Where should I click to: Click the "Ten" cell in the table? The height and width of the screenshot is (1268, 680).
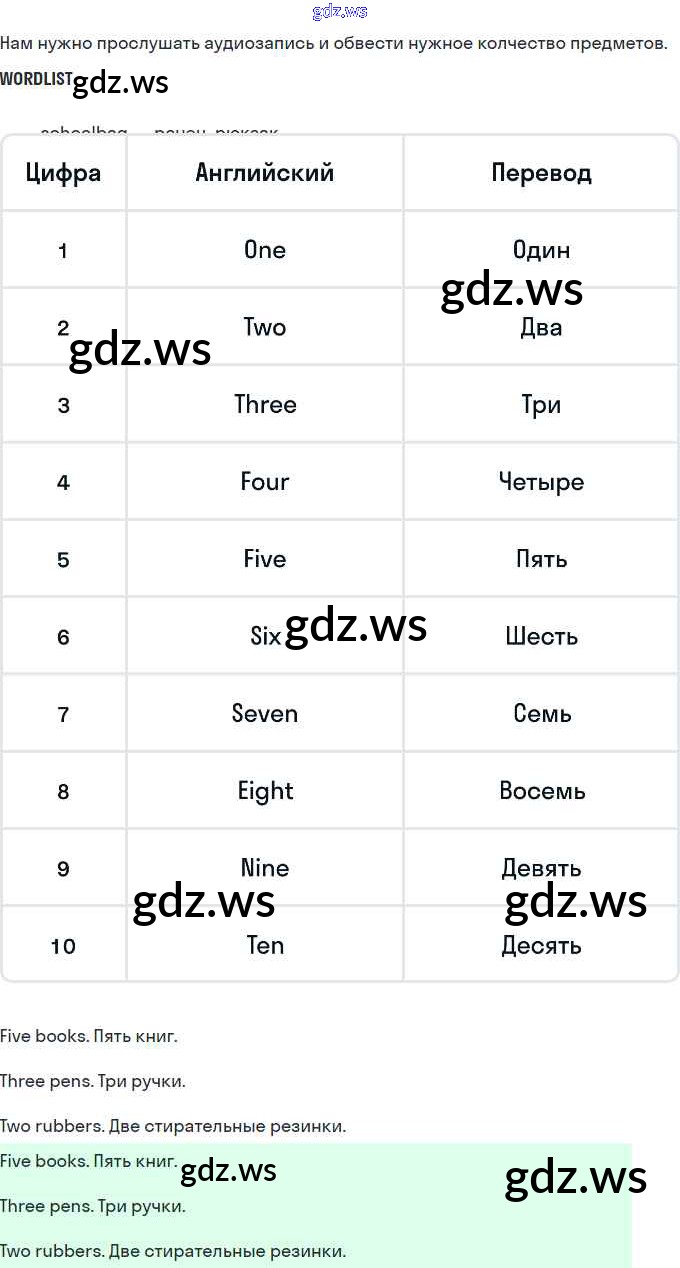click(x=265, y=945)
